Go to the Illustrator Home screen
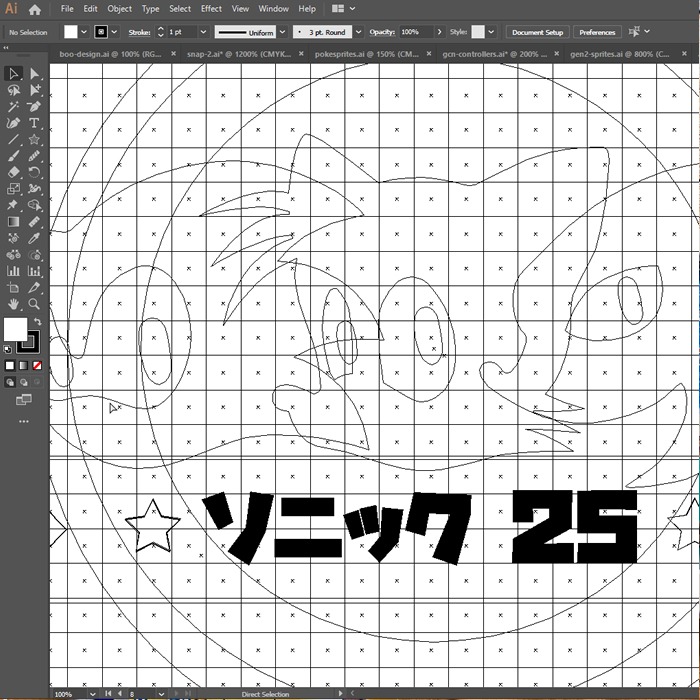 click(x=34, y=9)
